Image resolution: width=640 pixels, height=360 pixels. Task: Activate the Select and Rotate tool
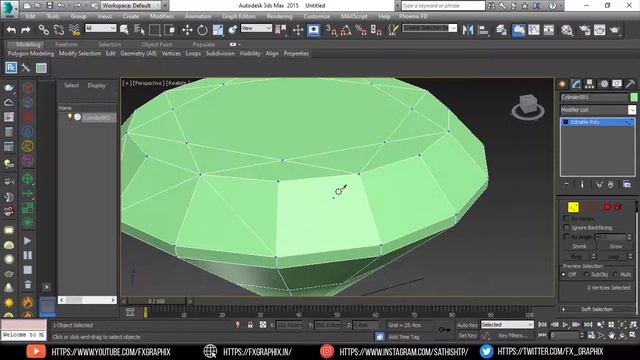202,30
